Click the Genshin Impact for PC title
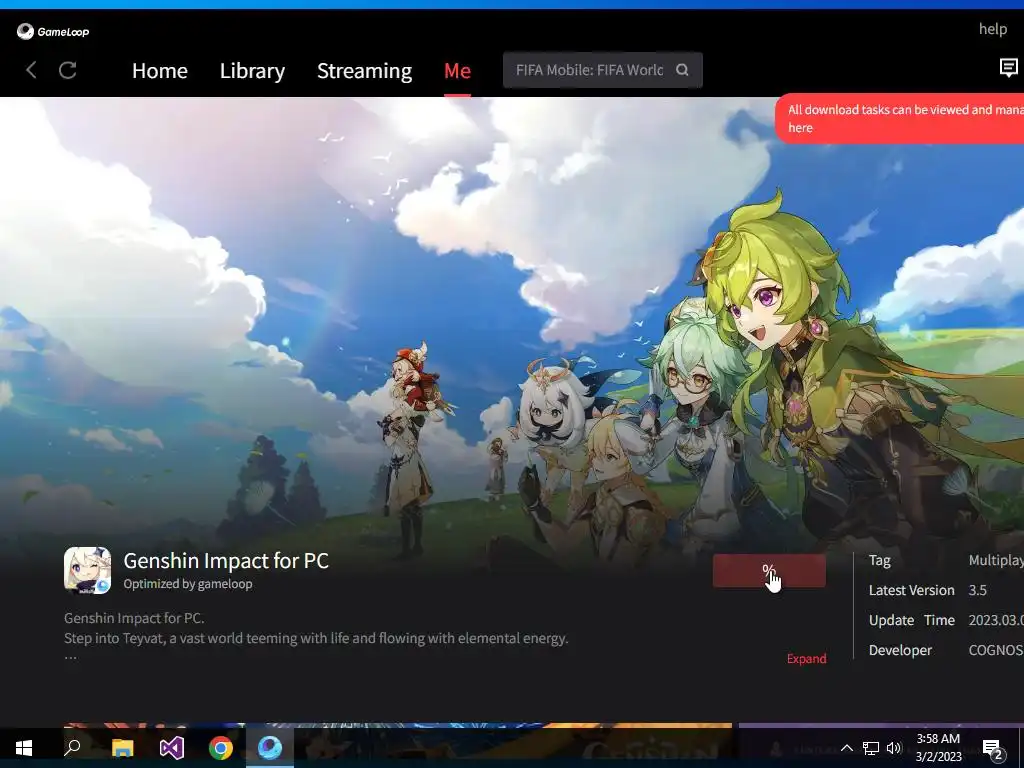 226,560
